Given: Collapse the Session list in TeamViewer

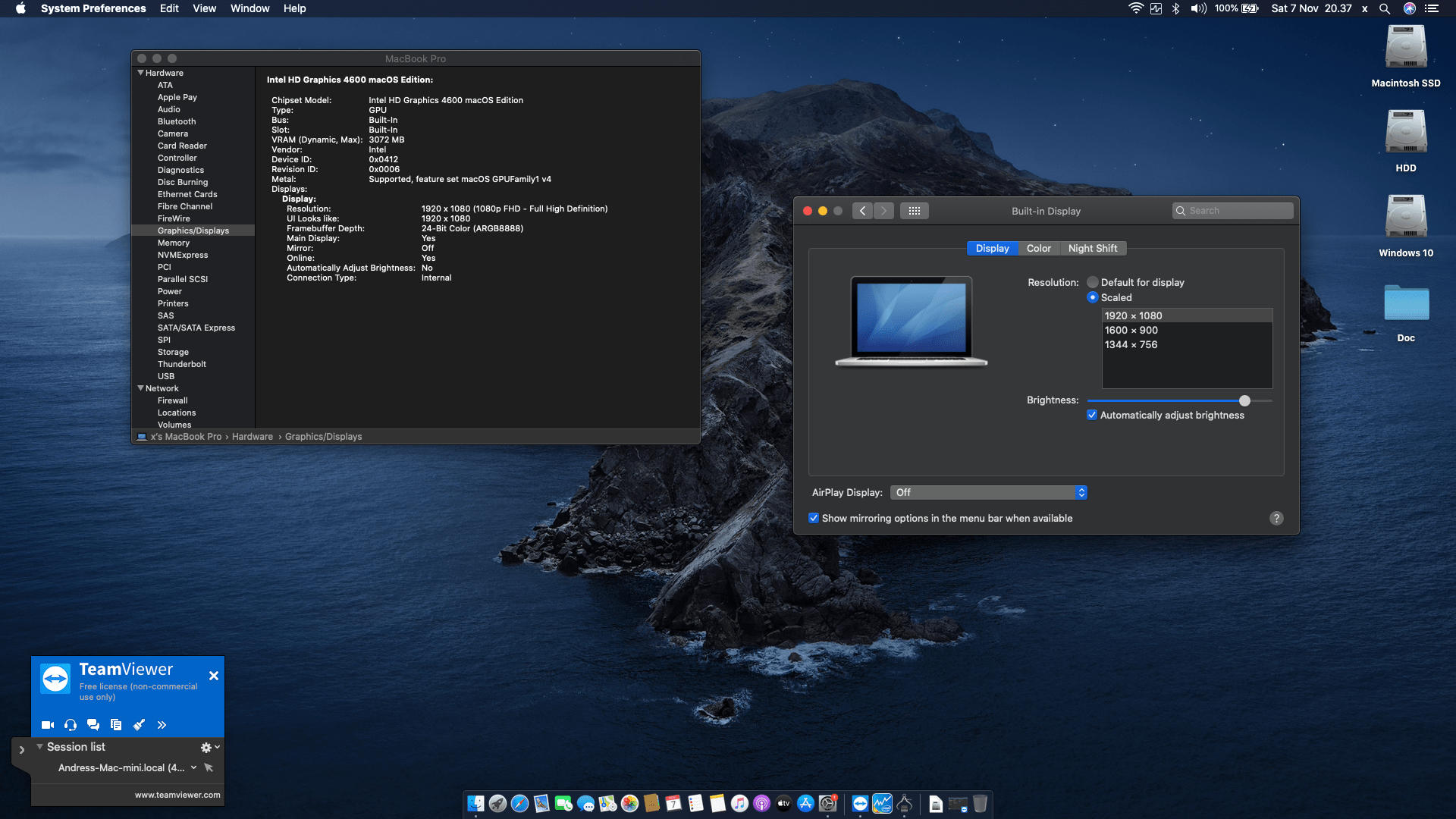Looking at the screenshot, I should 40,747.
